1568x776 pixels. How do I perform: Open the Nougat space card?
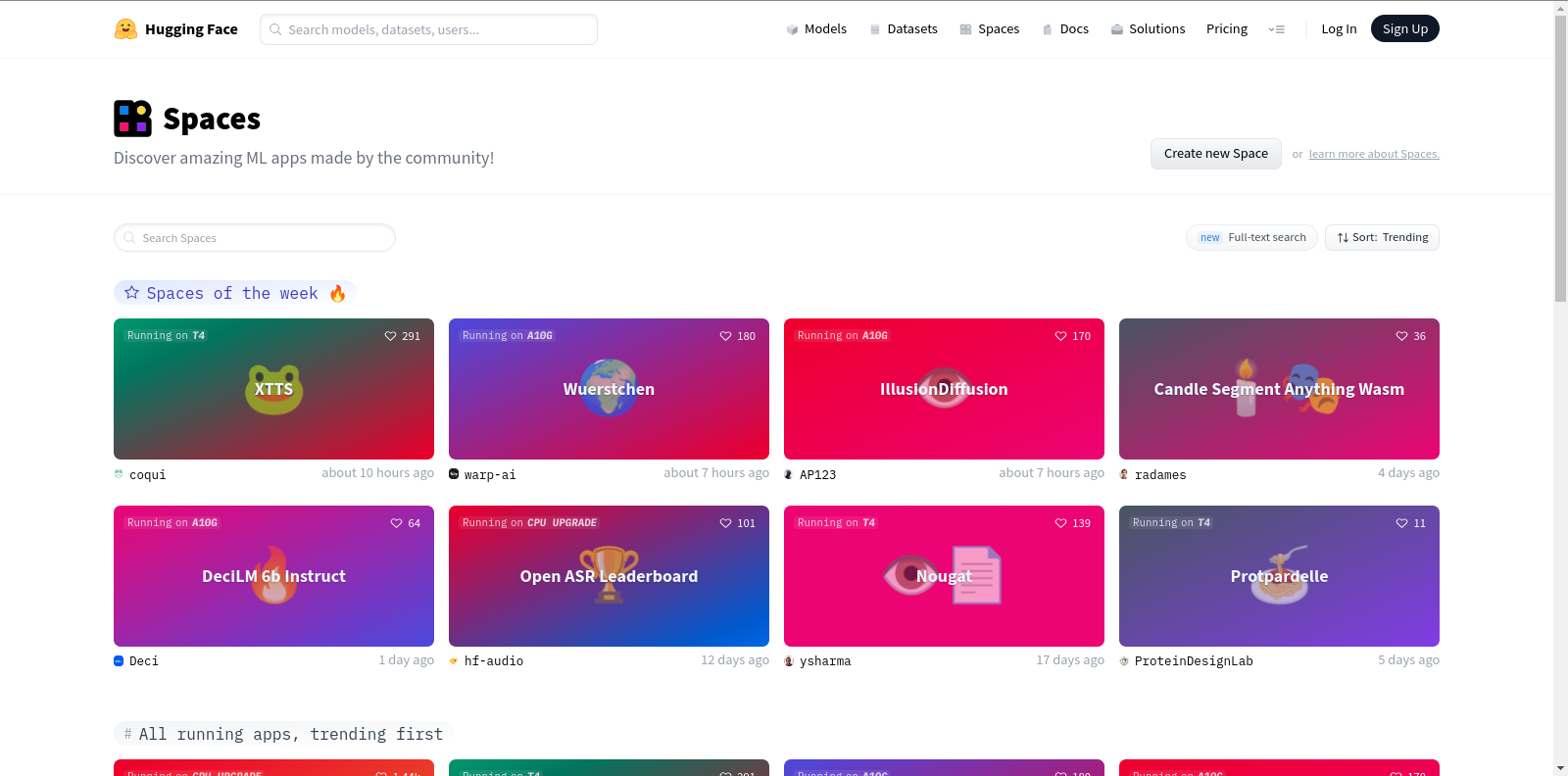coord(944,576)
